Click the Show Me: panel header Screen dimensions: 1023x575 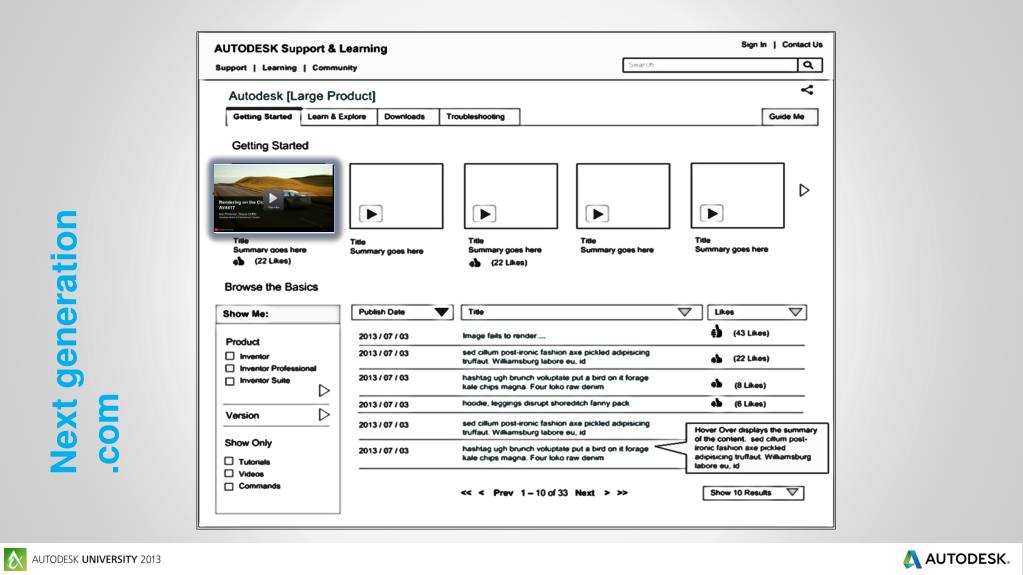[x=278, y=314]
